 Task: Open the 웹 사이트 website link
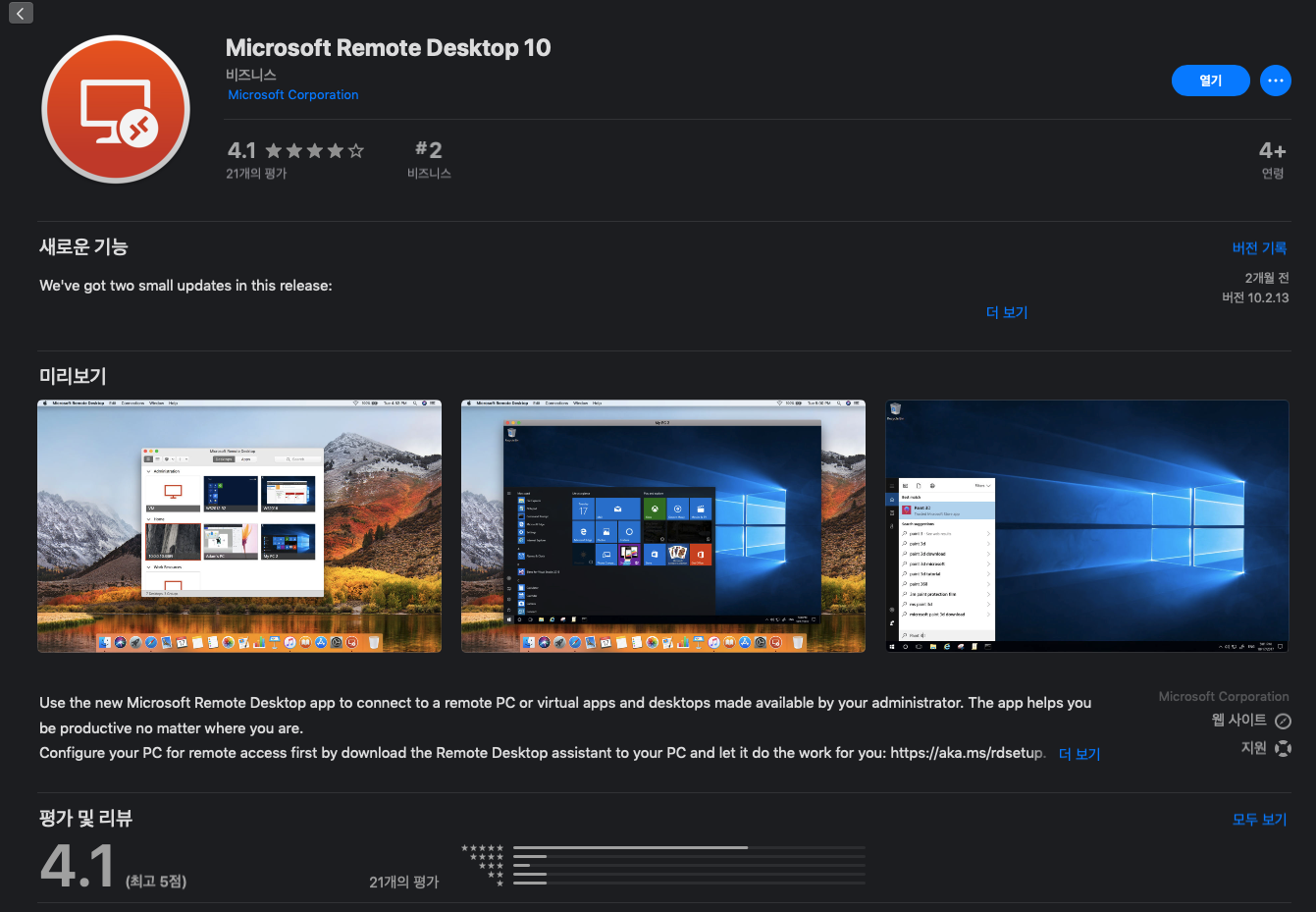click(x=1238, y=721)
